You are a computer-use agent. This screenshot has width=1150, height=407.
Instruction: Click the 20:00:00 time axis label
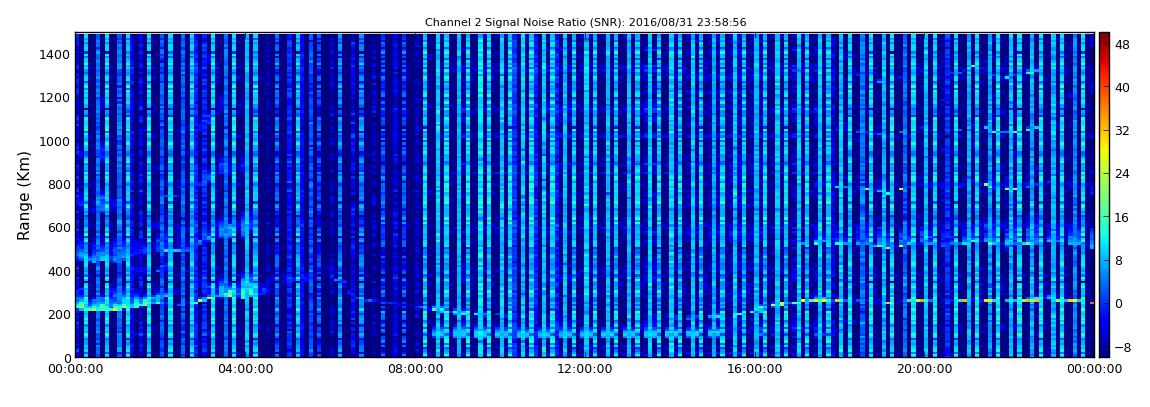[924, 370]
